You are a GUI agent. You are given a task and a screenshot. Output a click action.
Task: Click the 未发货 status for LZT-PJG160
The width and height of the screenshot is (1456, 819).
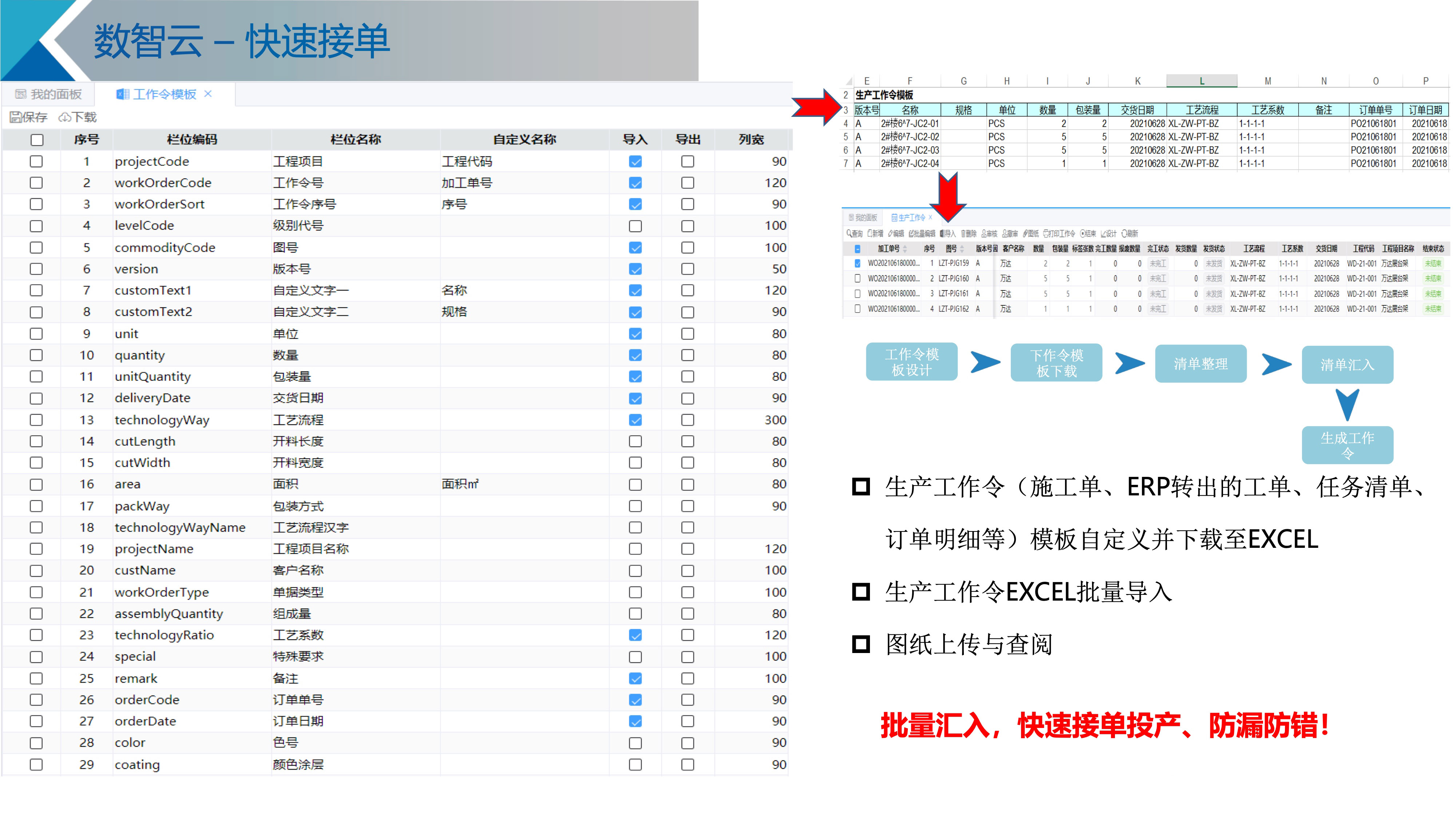1214,279
